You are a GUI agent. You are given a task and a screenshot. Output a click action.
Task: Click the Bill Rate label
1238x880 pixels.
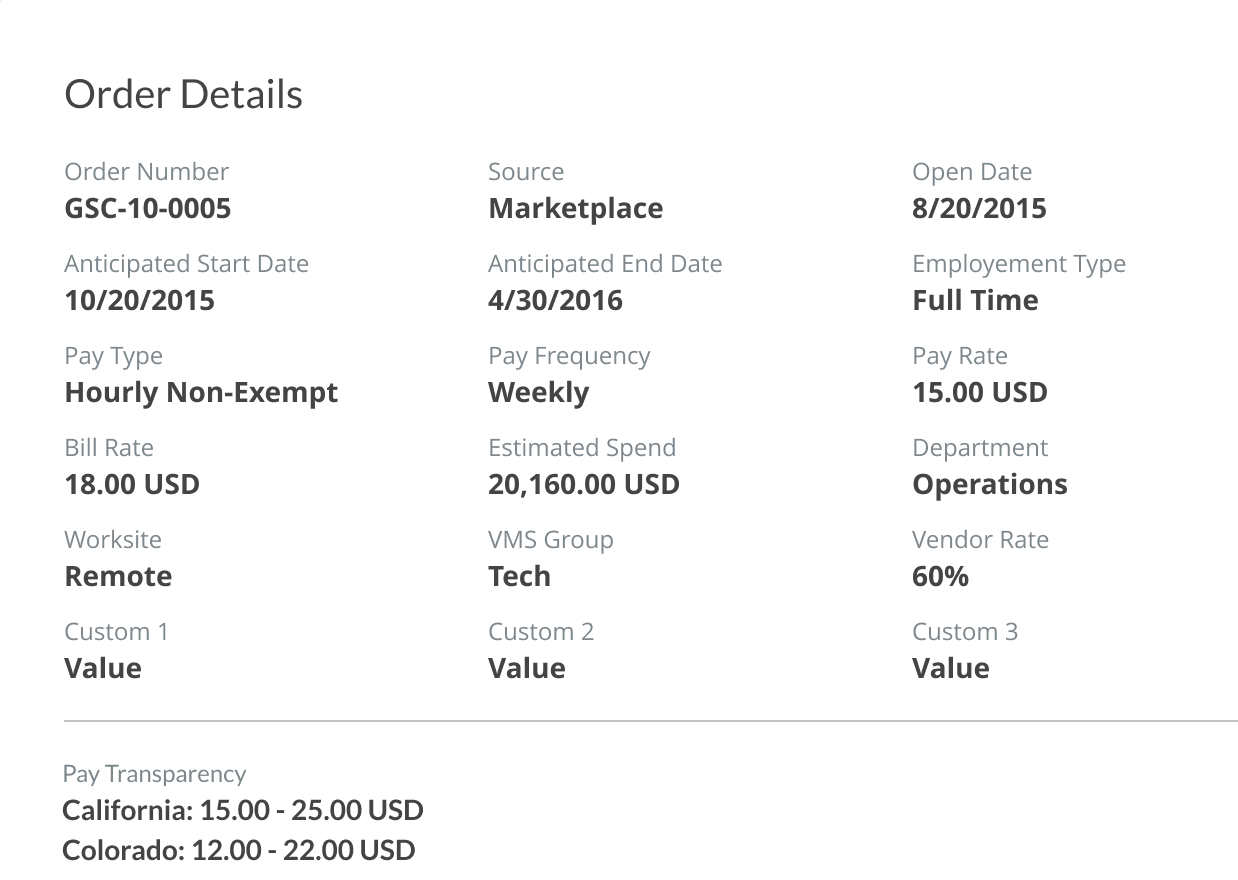click(109, 448)
